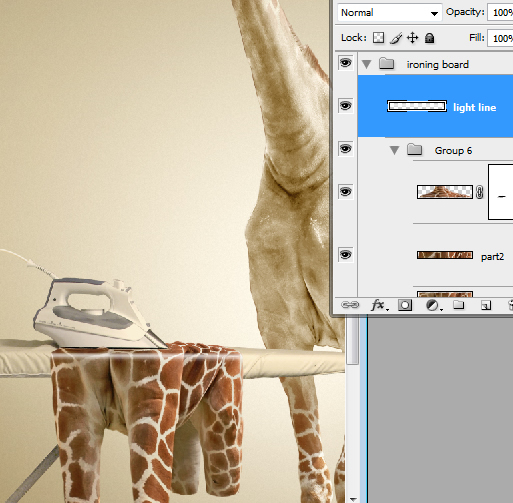Click the part2 layer thumbnail
The width and height of the screenshot is (513, 503).
445,255
